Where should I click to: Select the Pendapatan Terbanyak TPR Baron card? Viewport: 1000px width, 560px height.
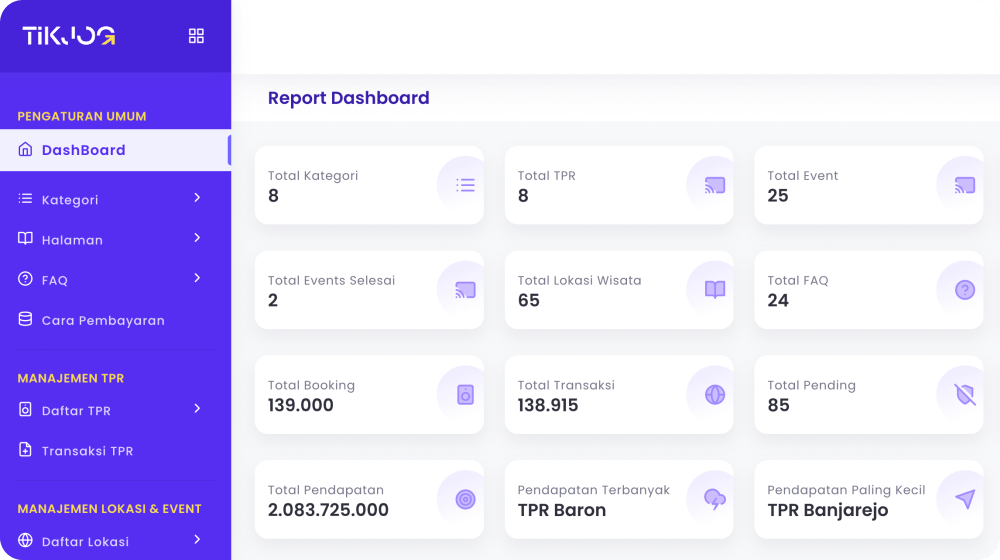(x=618, y=500)
